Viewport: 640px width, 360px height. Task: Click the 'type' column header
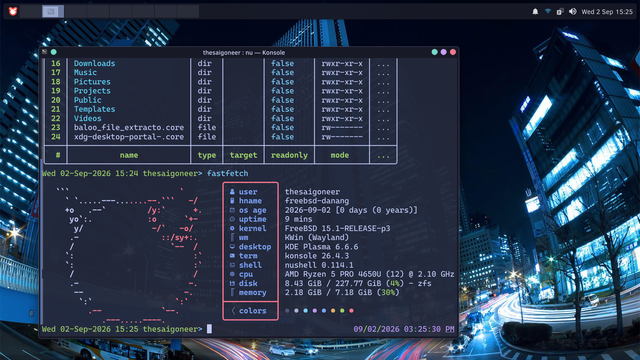point(207,155)
